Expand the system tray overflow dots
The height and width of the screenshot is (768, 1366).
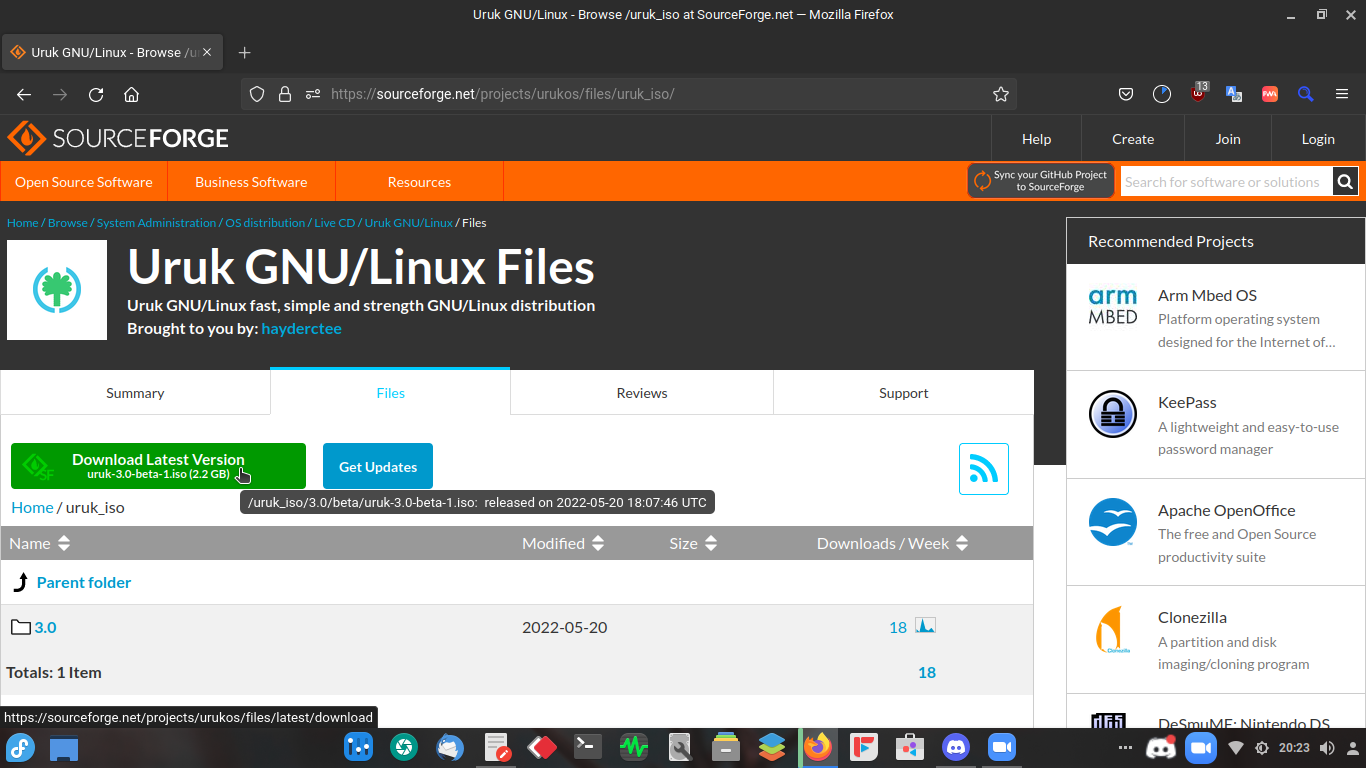(x=1125, y=748)
